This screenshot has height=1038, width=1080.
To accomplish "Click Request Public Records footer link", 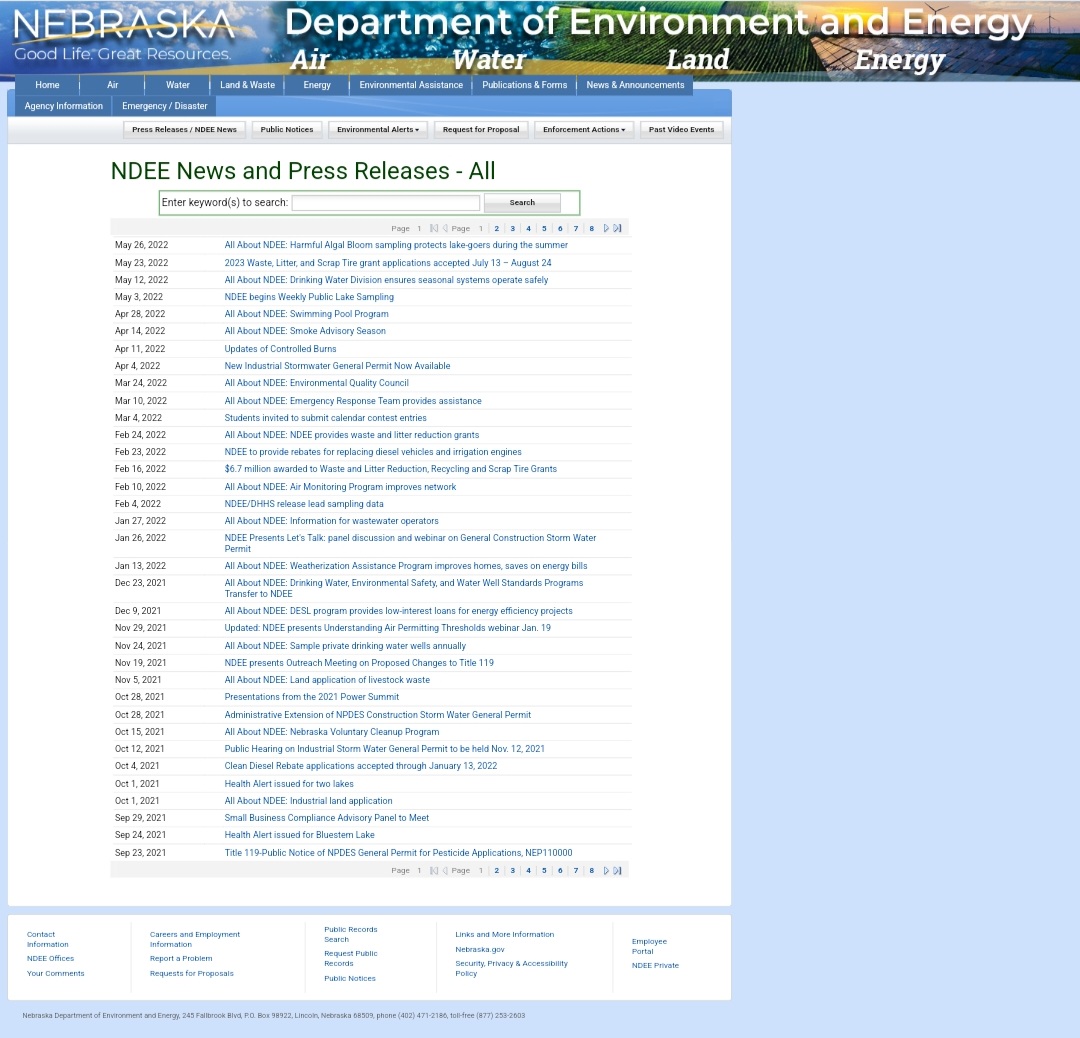I will click(351, 959).
